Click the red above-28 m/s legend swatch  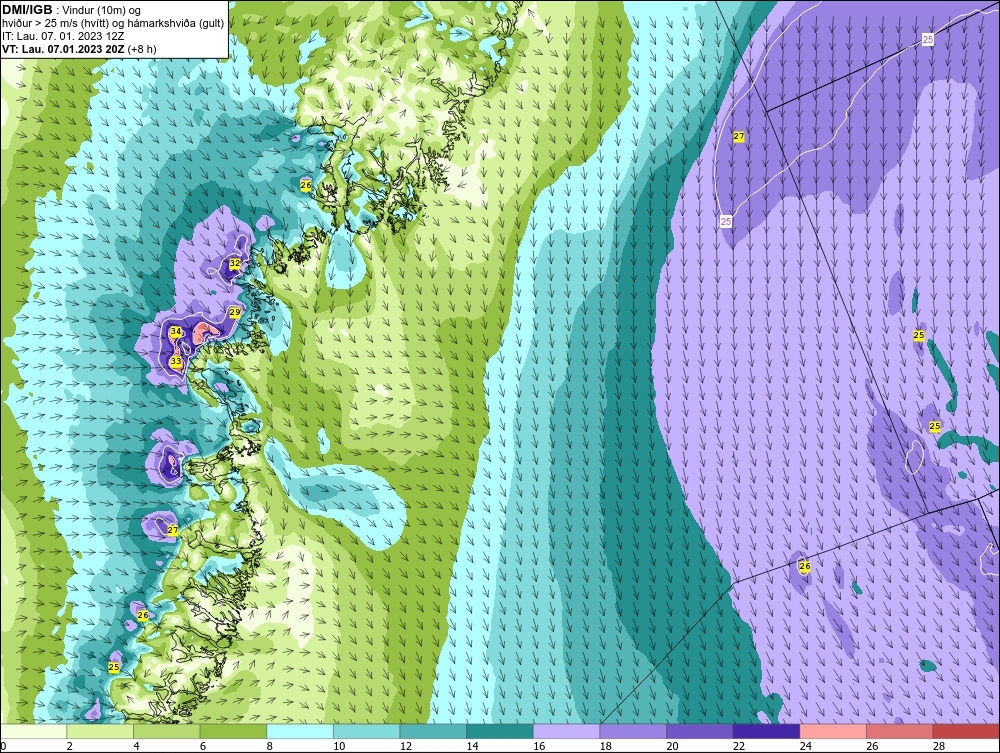tap(966, 731)
